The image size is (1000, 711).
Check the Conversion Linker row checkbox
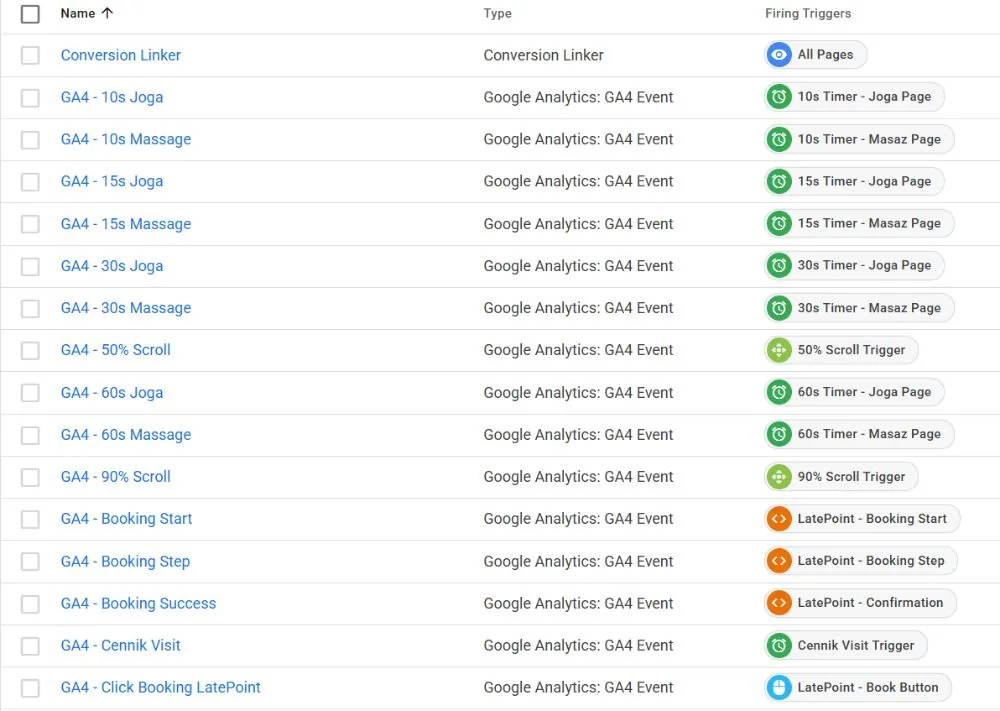30,55
